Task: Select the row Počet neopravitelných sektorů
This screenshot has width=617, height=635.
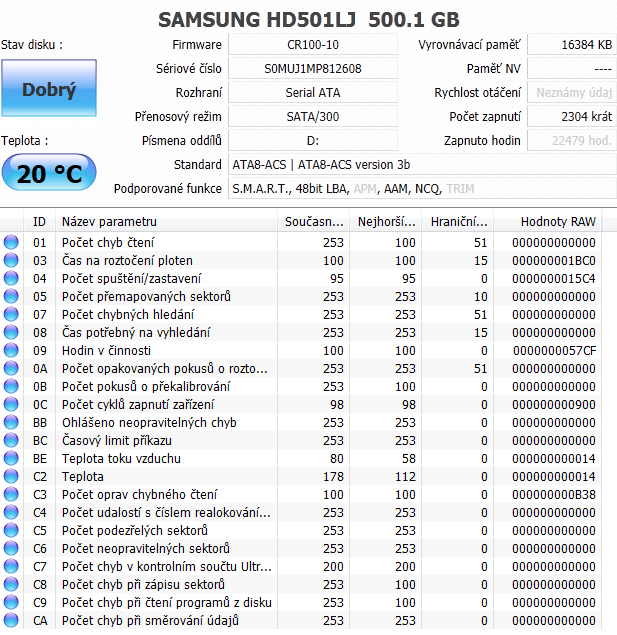Action: click(301, 548)
